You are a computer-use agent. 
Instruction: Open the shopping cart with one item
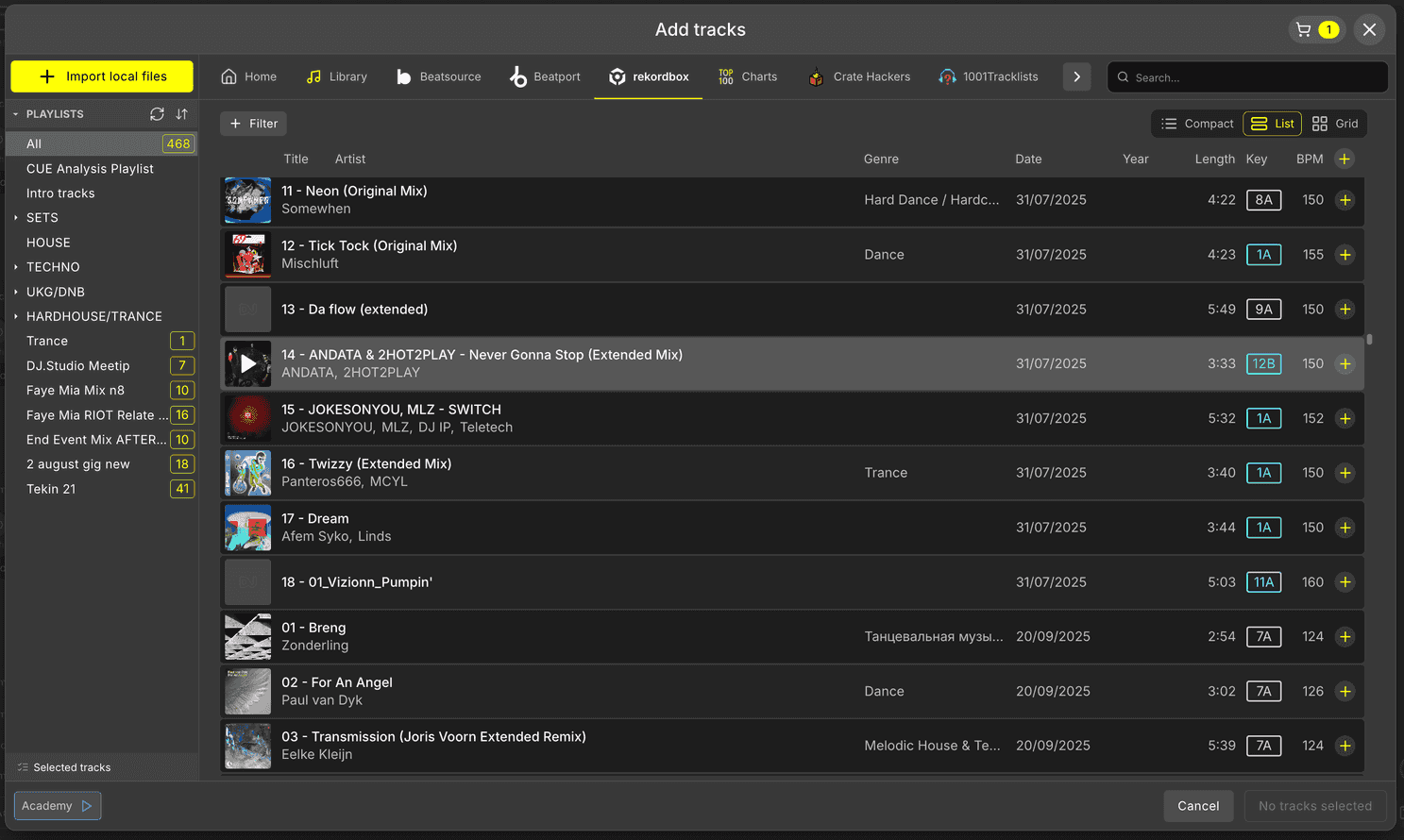(x=1316, y=29)
